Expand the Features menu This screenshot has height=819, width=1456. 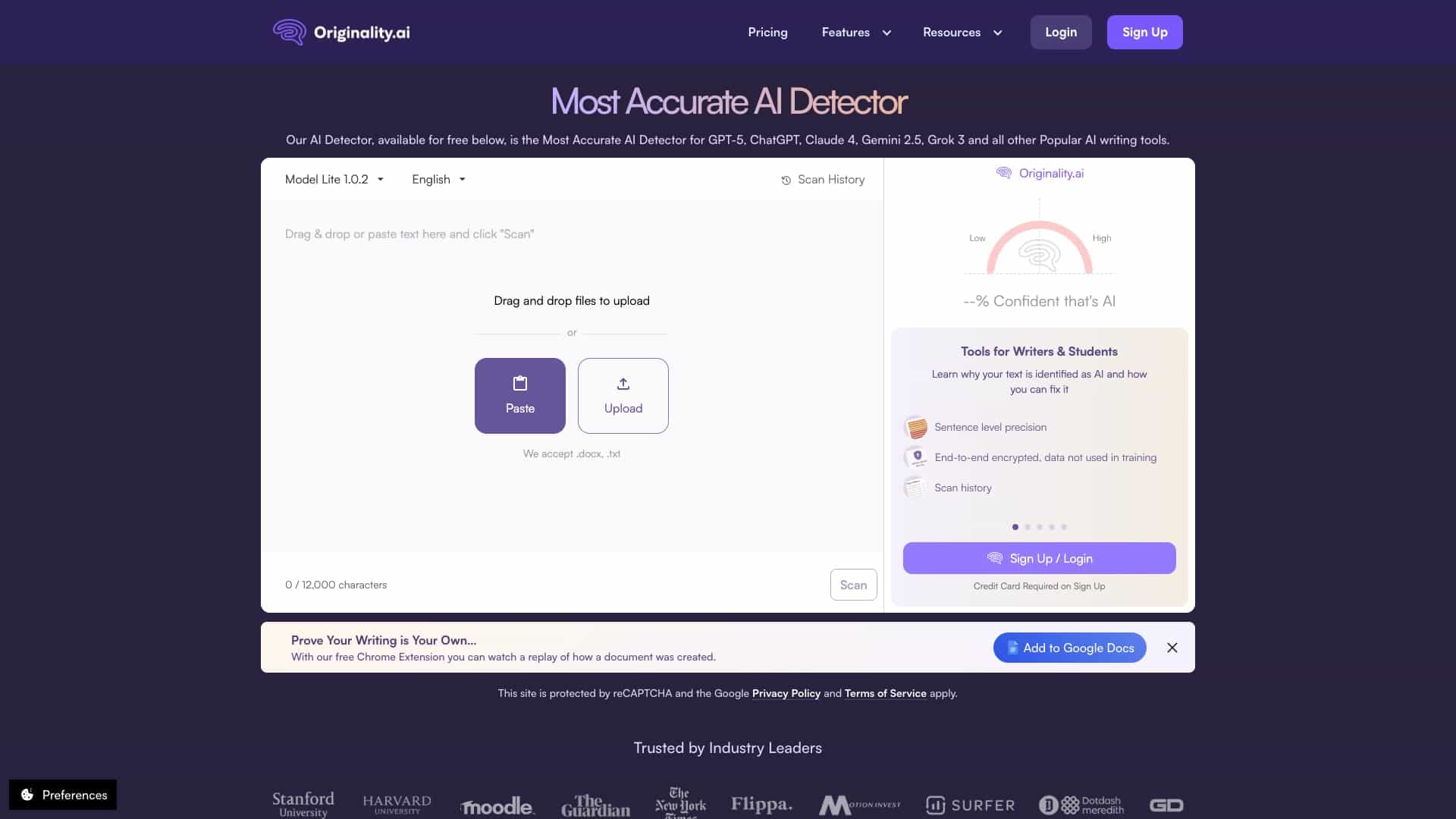coord(856,33)
